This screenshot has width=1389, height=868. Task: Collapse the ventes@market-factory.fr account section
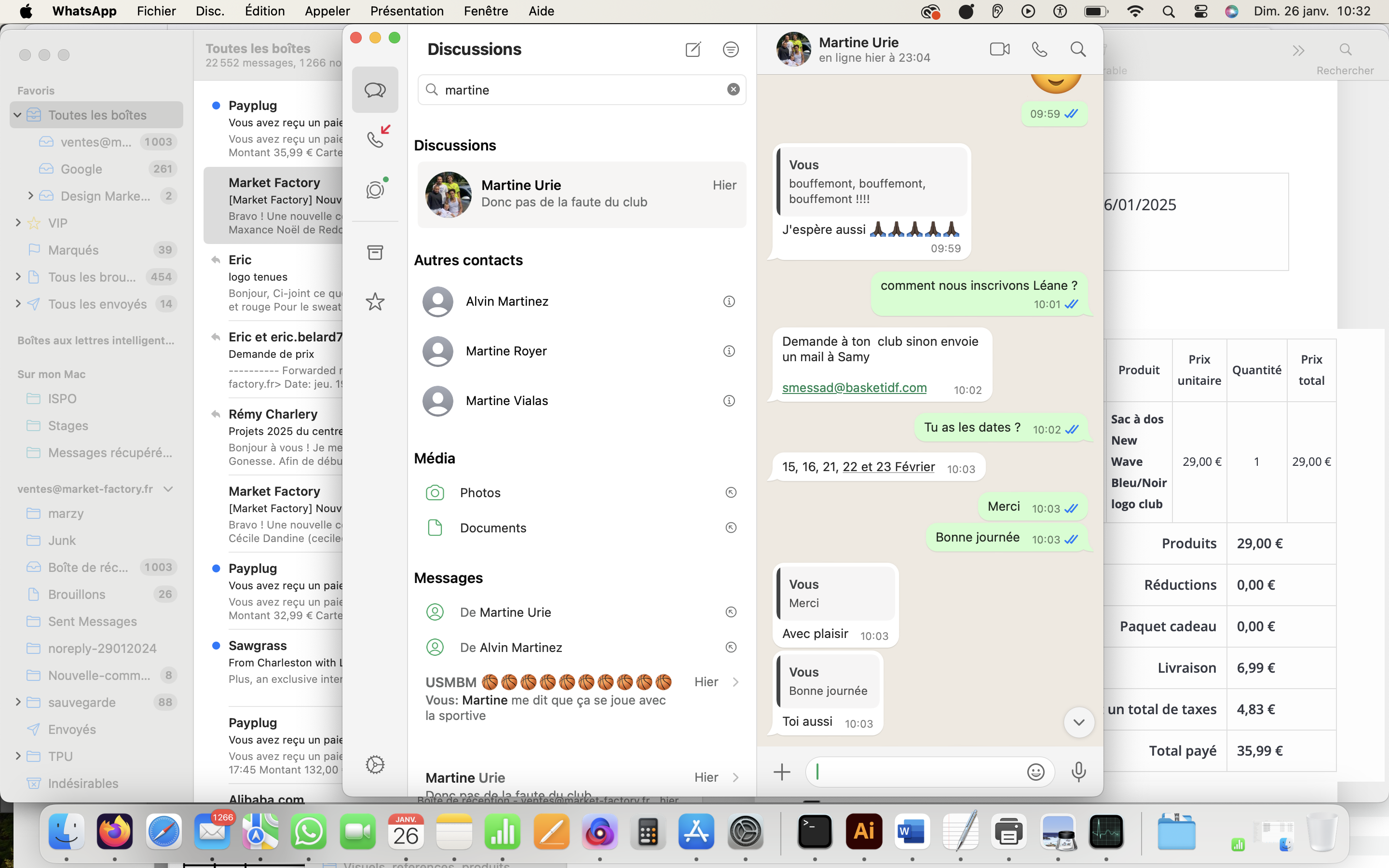point(168,489)
